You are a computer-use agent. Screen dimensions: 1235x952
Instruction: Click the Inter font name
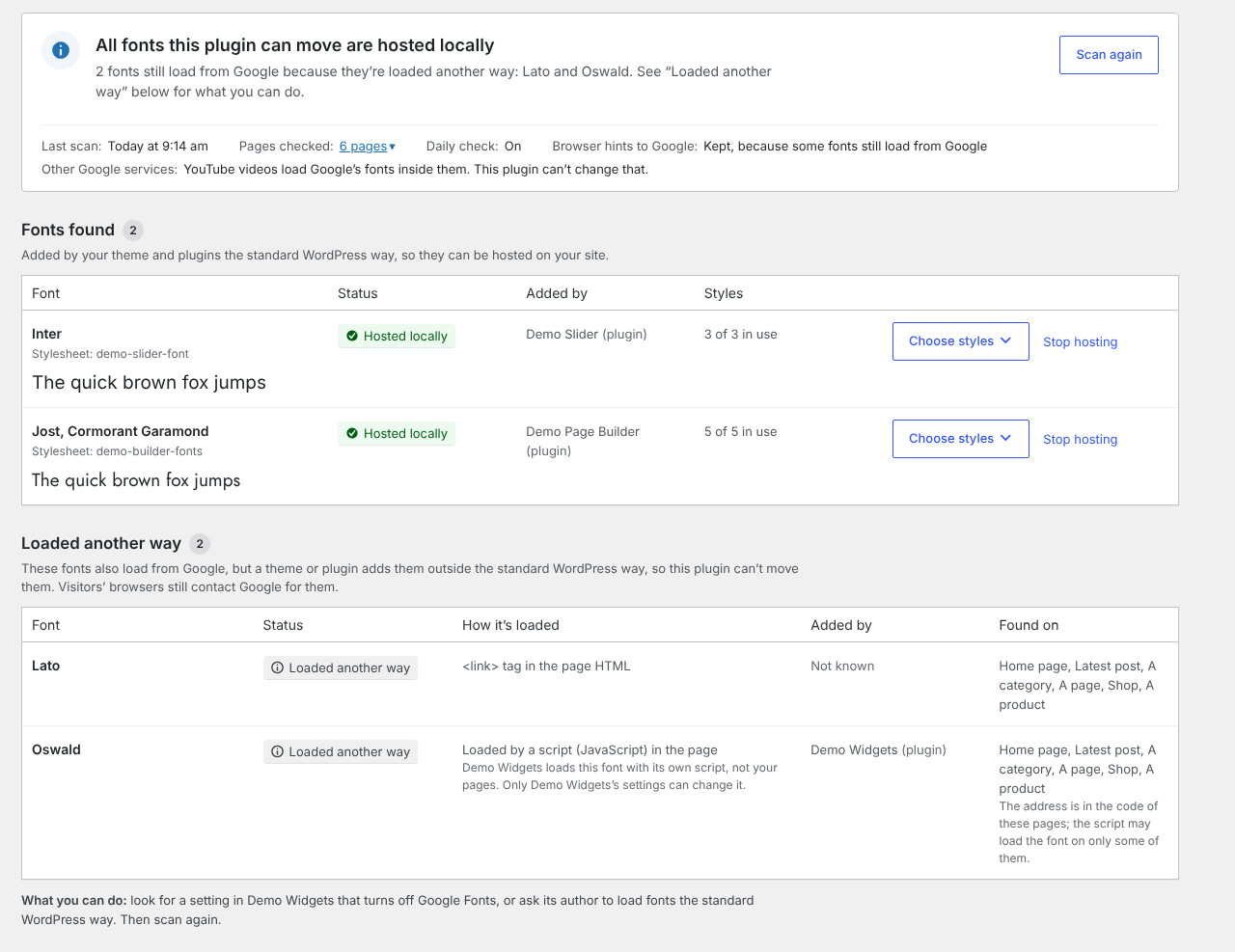point(46,334)
